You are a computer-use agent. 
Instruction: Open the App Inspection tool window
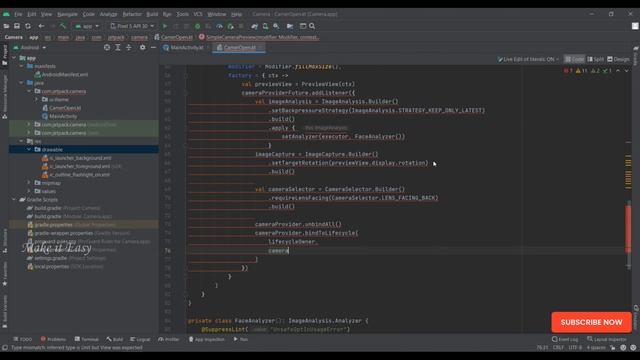(x=206, y=339)
